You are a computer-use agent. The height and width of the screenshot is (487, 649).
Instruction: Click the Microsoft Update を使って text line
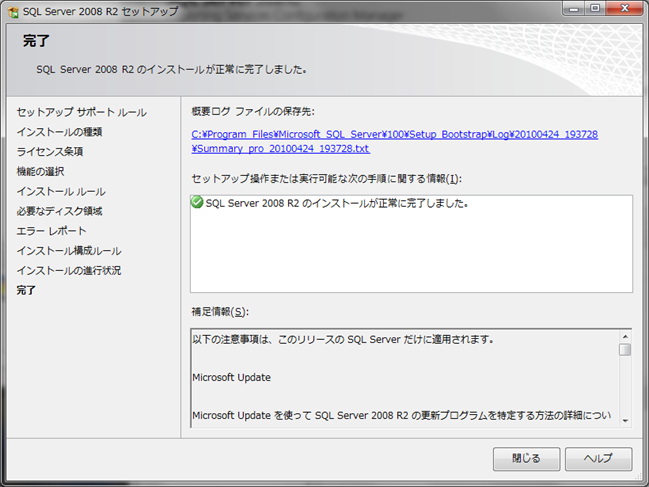401,415
